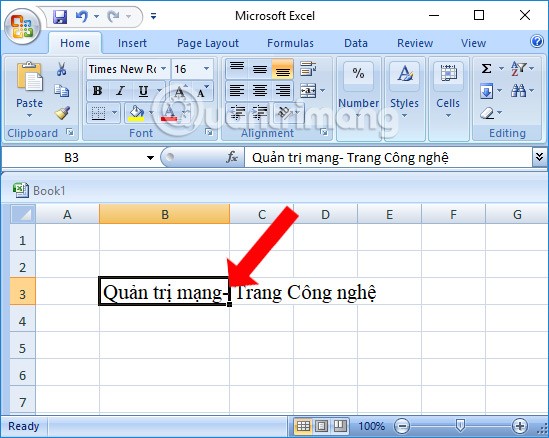Click the AutoSum sigma icon
This screenshot has height=438, width=549.
pyautogui.click(x=486, y=68)
